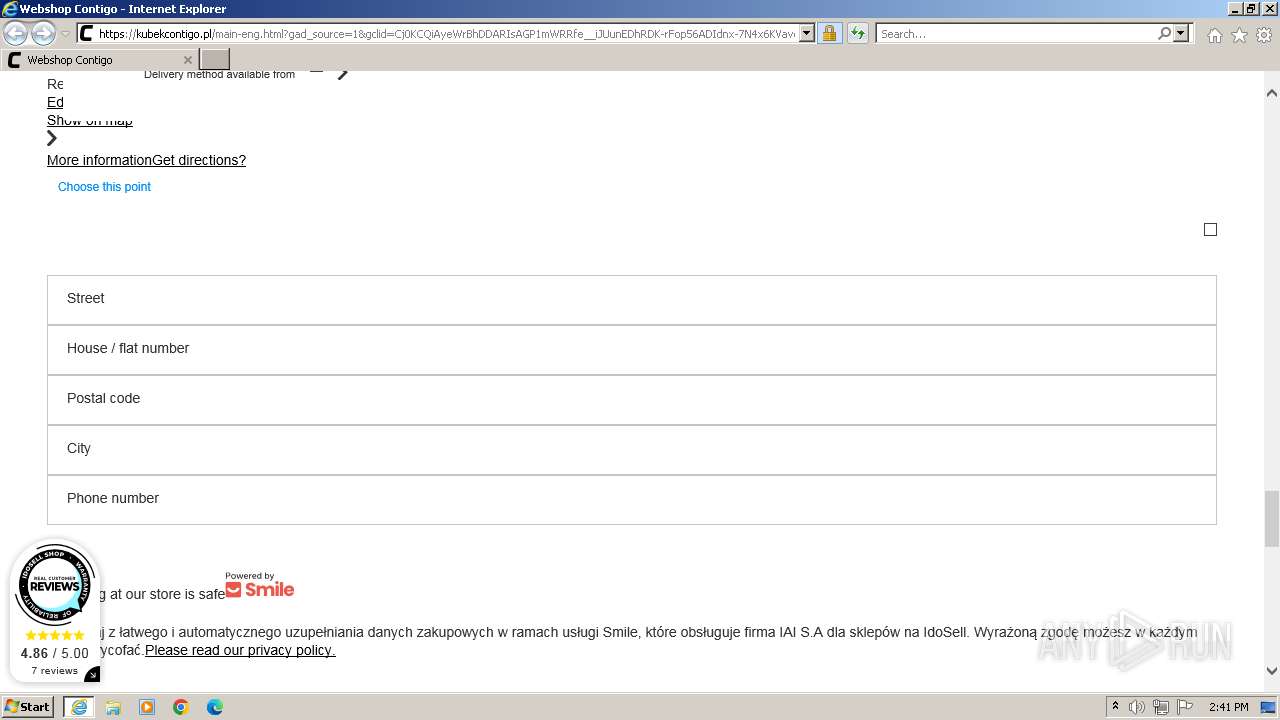1280x720 pixels.
Task: Tick the checkbox above the address form
Action: 1210,229
